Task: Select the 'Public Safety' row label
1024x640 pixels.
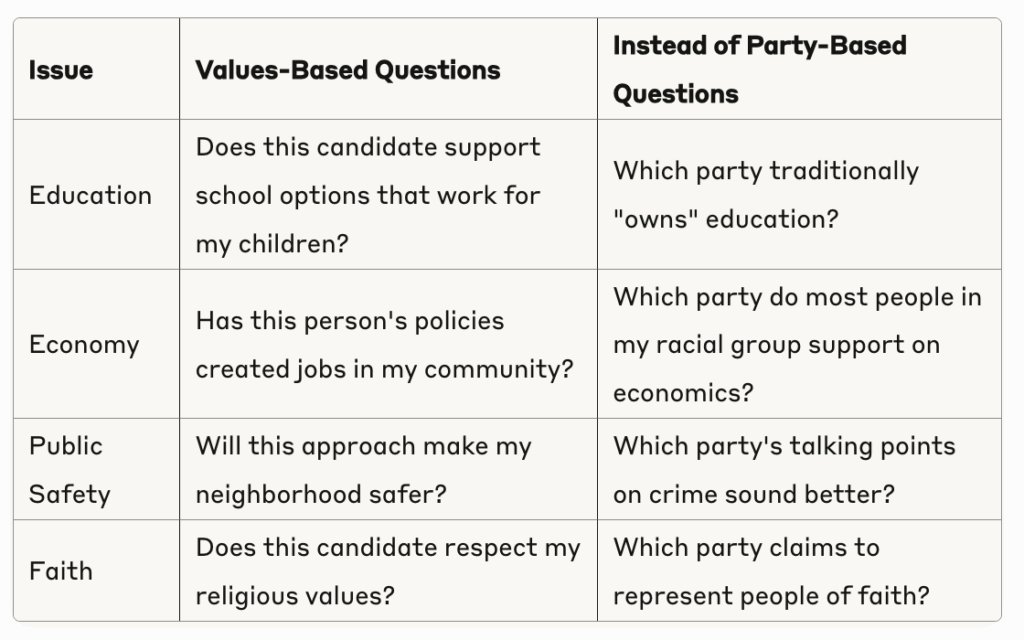Action: point(70,470)
